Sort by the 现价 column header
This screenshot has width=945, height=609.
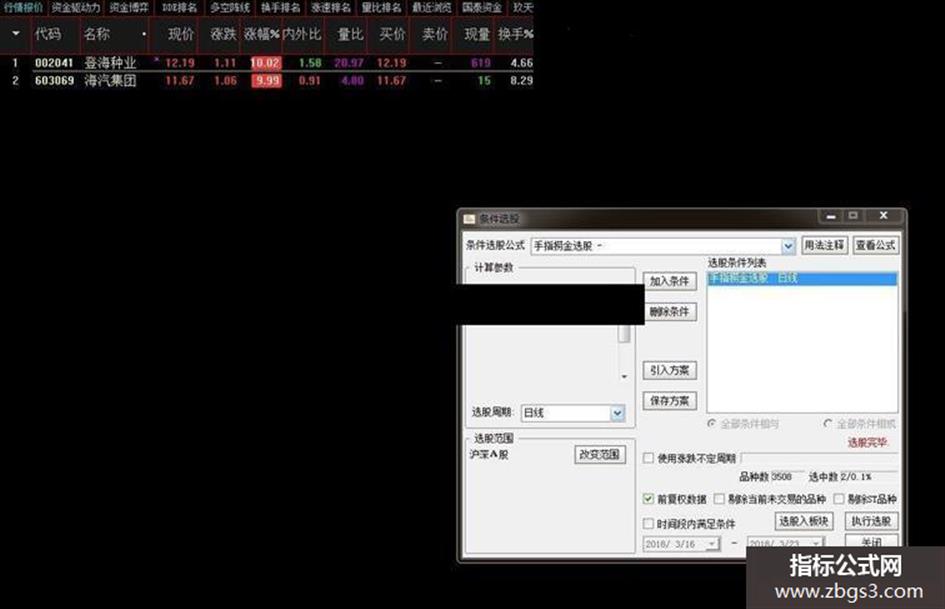[x=180, y=34]
